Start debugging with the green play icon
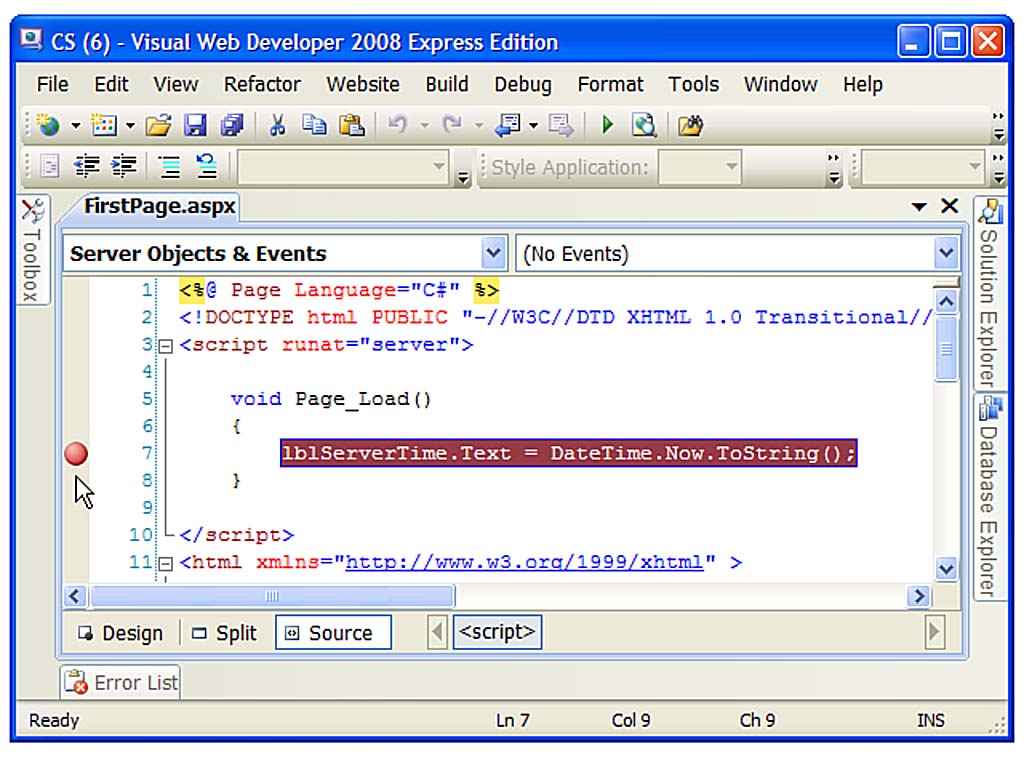Screen dimensions: 1024x757 (x=607, y=124)
